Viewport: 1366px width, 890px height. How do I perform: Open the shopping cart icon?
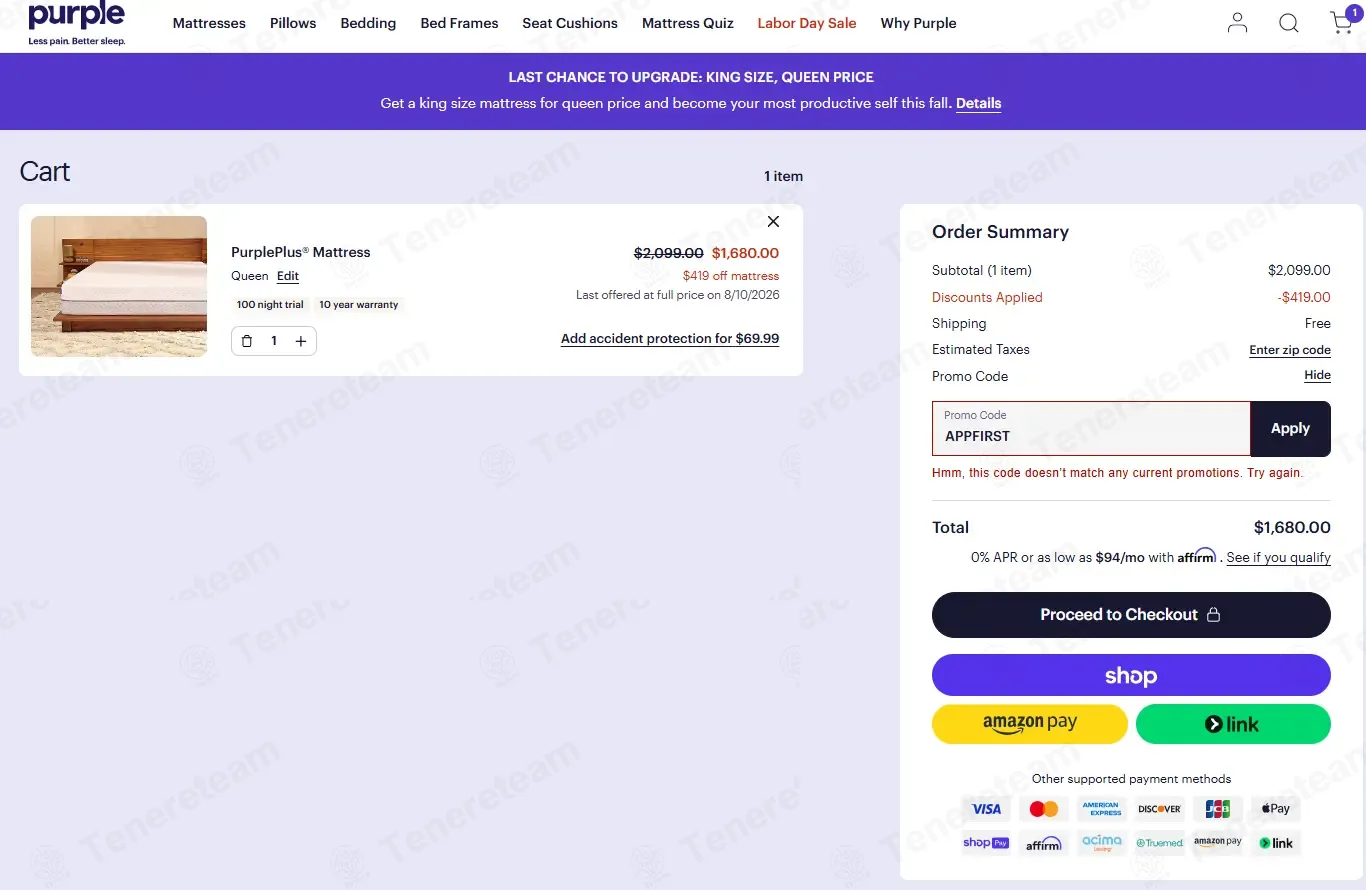click(1342, 22)
